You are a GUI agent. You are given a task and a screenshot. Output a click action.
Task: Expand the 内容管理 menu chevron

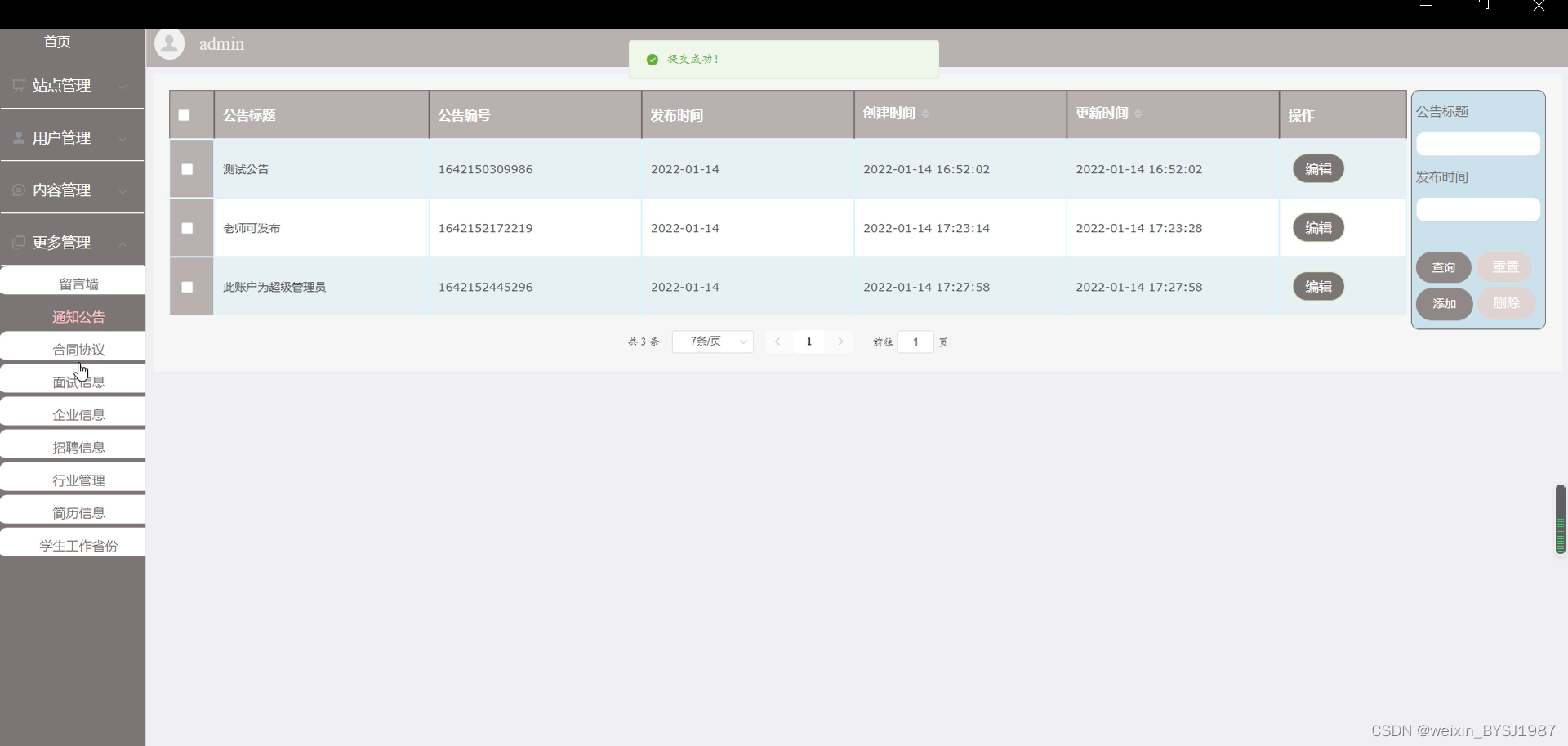click(x=122, y=190)
